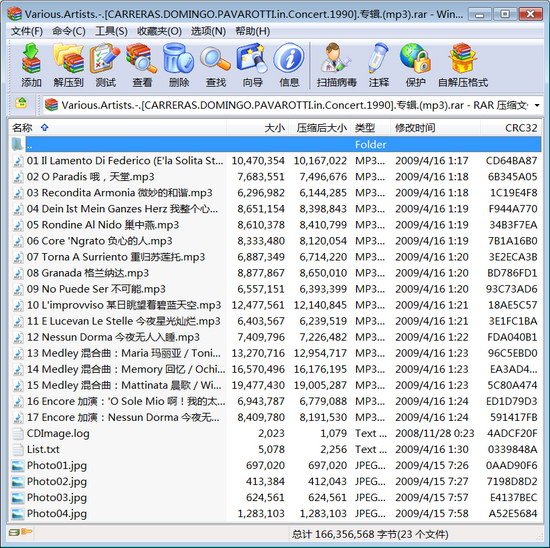550x548 pixels.
Task: Click the sort arrow beside 名称
Action: point(44,128)
